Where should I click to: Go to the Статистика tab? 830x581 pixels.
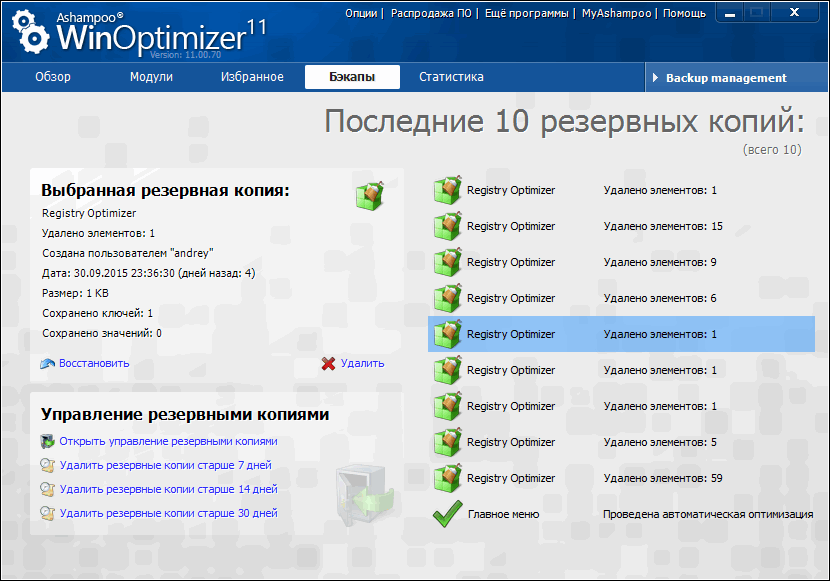[451, 77]
